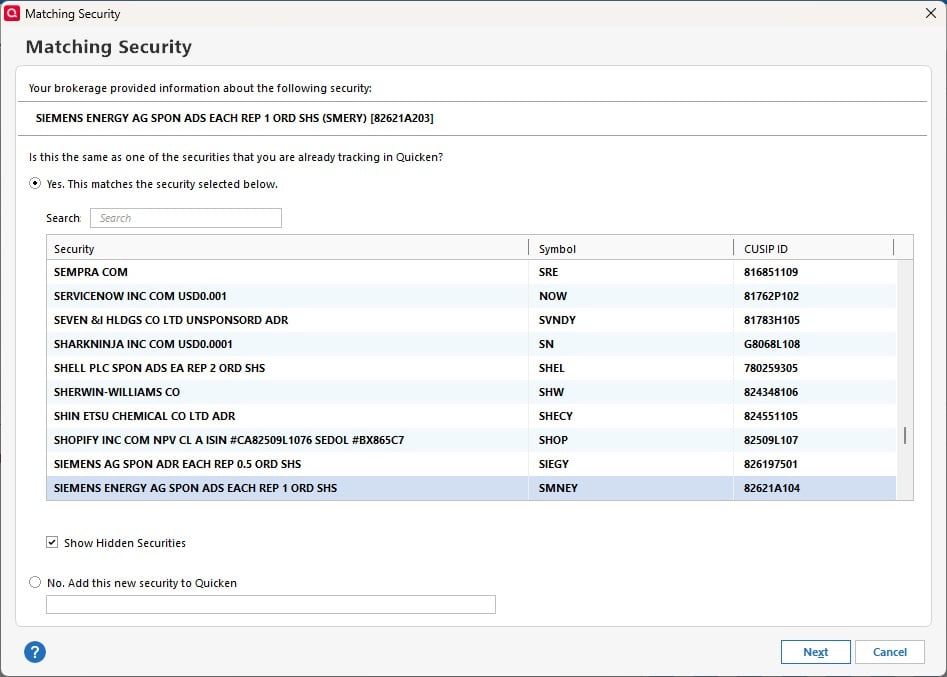Sort list by the CUSIP ID column header
The height and width of the screenshot is (677, 947).
click(811, 248)
